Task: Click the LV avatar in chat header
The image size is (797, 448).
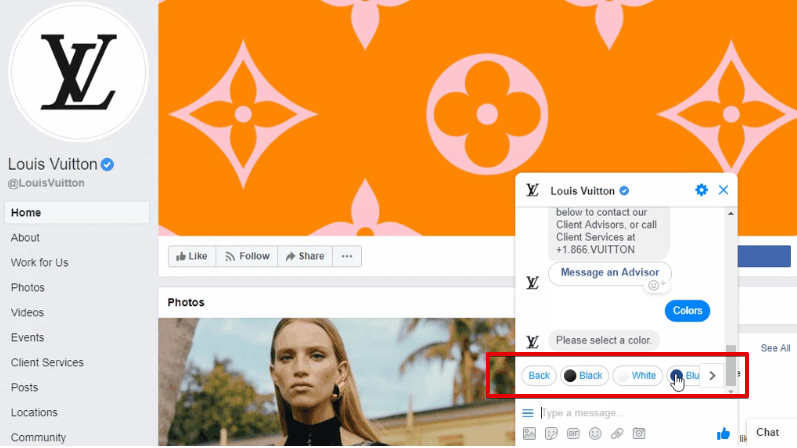Action: point(532,191)
